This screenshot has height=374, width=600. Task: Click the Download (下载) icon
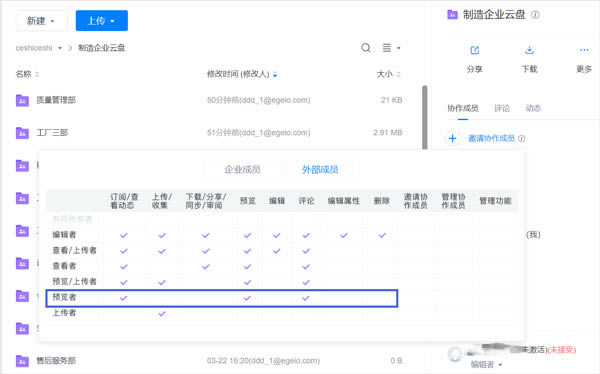point(529,50)
